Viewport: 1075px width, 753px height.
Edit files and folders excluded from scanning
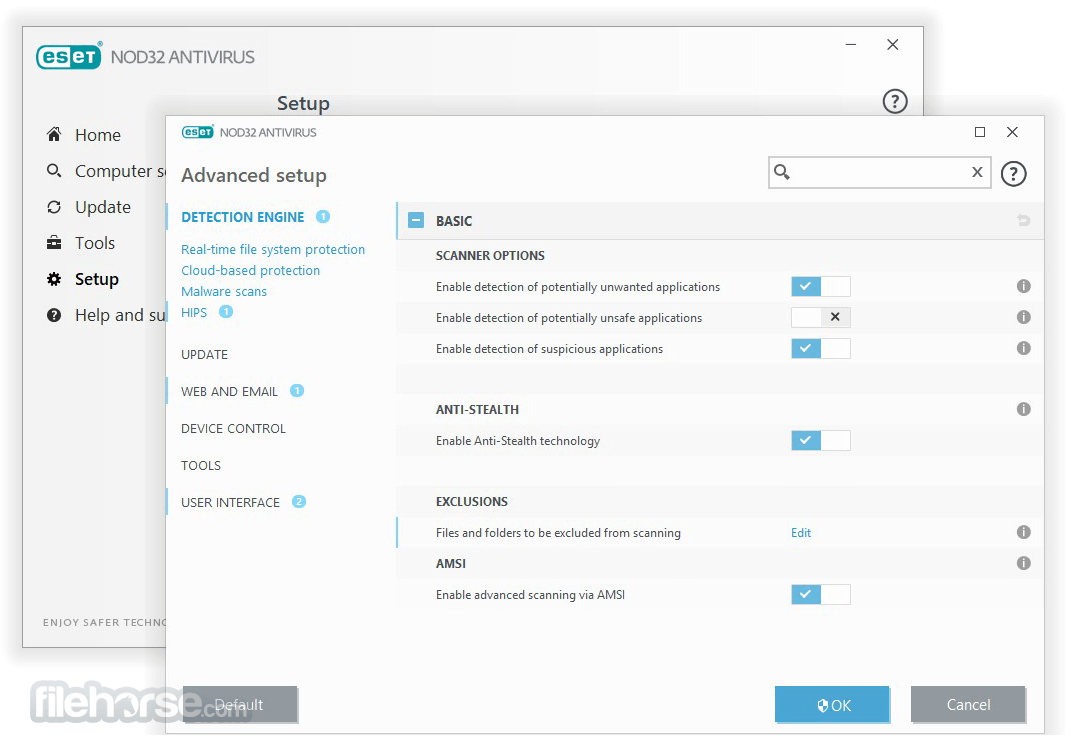pyautogui.click(x=801, y=533)
